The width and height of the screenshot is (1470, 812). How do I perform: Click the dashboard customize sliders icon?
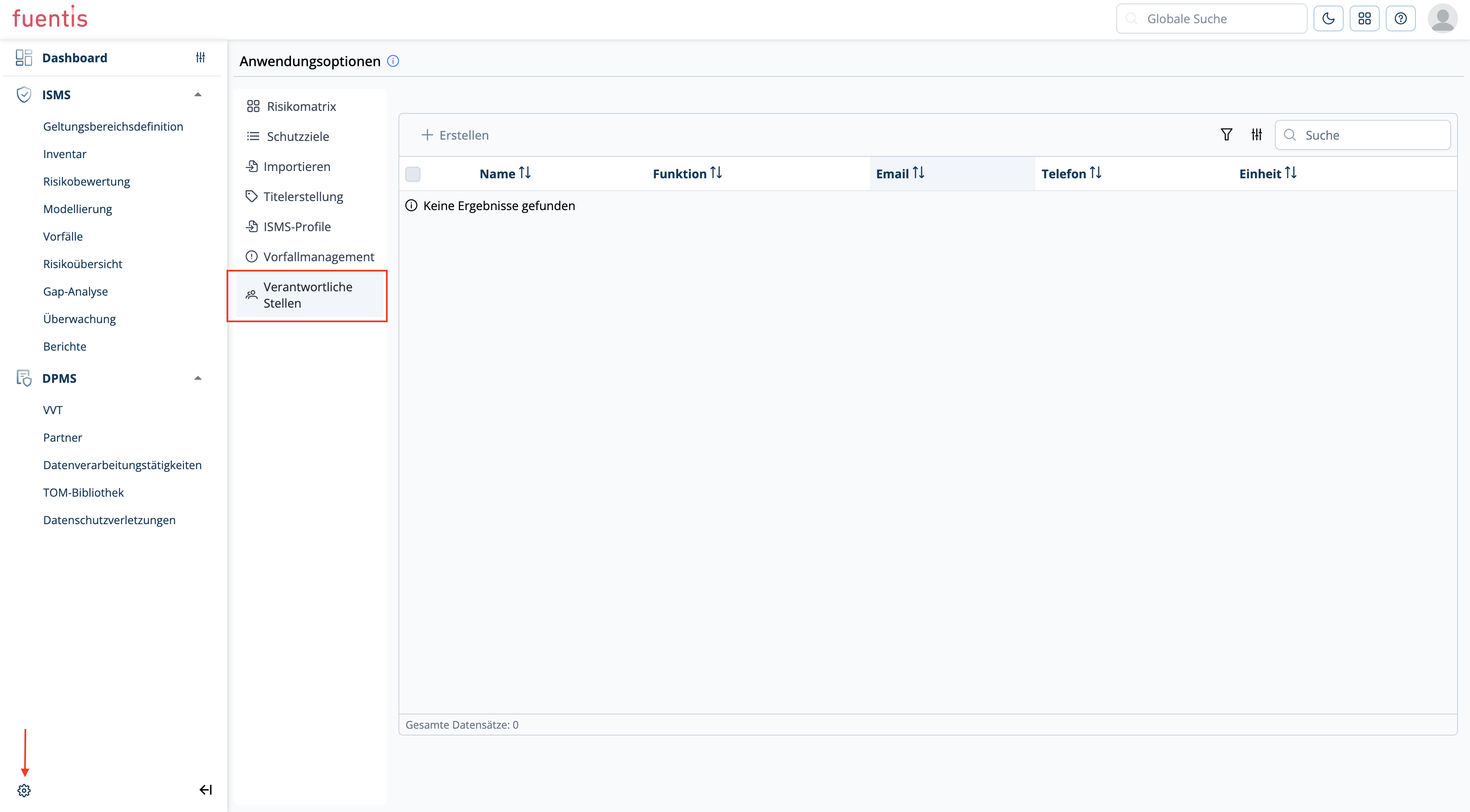tap(200, 57)
